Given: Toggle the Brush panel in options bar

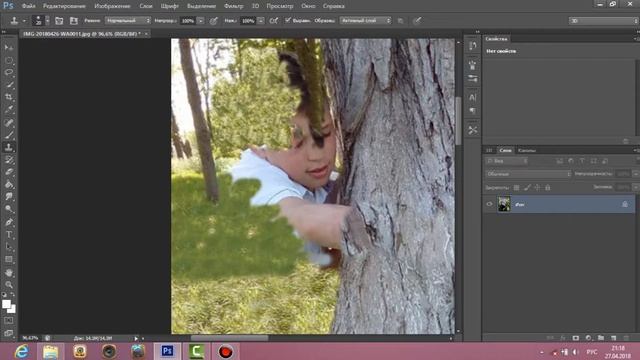Looking at the screenshot, I should tap(59, 20).
